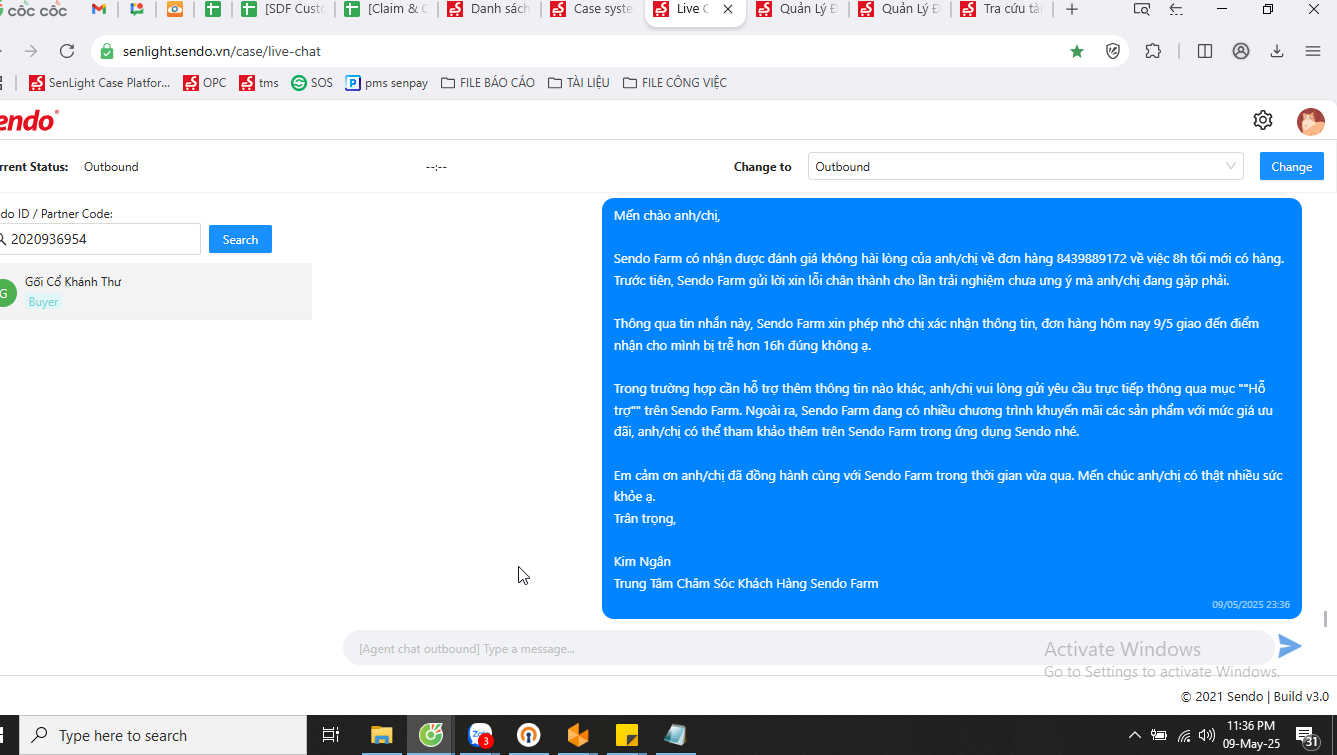Click the Sendo logo
The height and width of the screenshot is (755, 1337).
tap(27, 121)
